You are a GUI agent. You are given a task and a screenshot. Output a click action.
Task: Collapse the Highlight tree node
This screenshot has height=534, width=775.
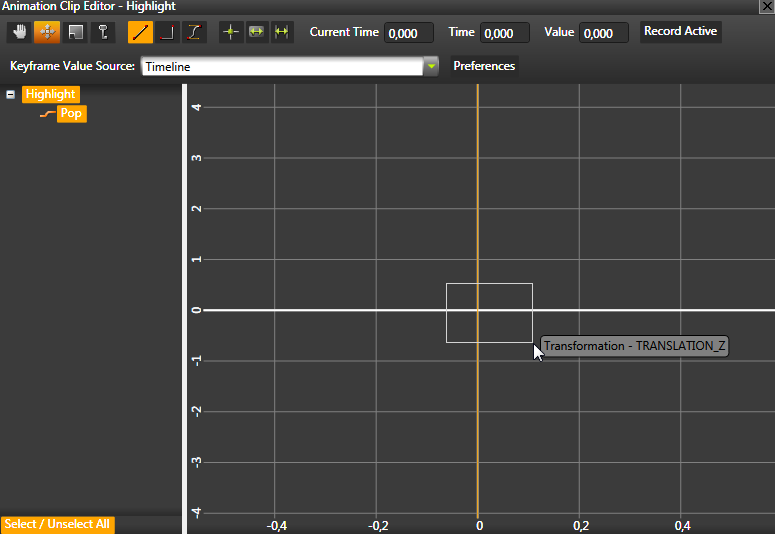click(11, 95)
